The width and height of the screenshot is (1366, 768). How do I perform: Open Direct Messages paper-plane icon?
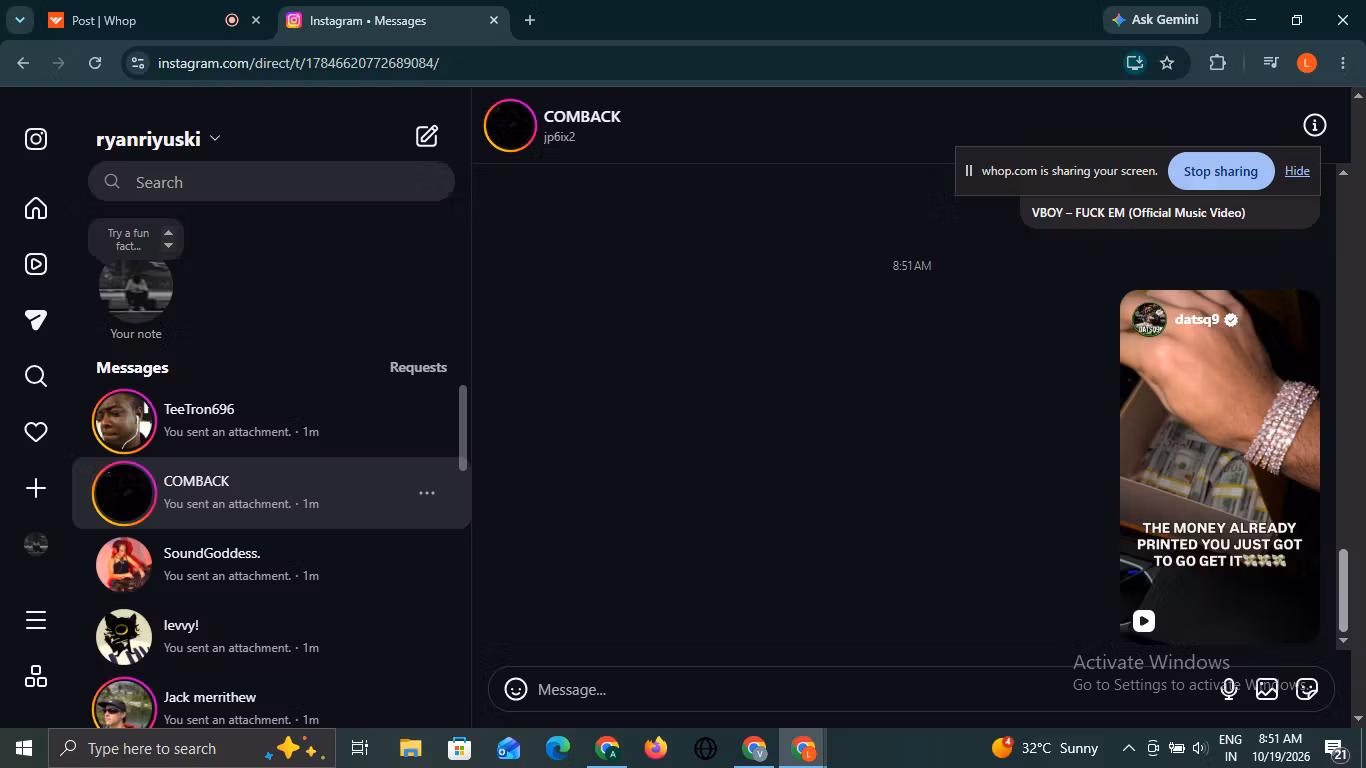pos(36,320)
